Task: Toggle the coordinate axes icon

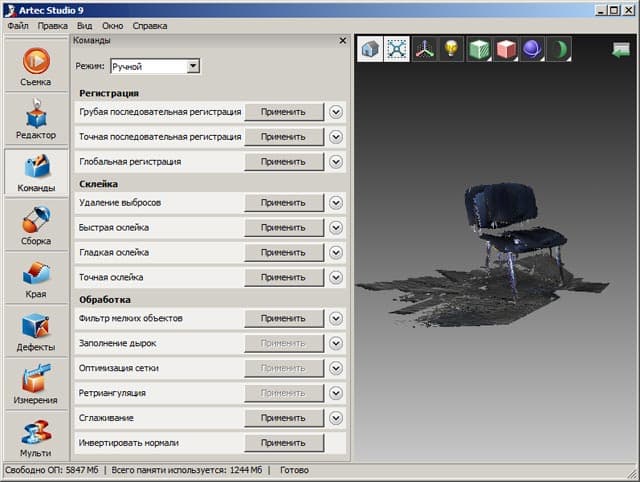Action: 424,49
